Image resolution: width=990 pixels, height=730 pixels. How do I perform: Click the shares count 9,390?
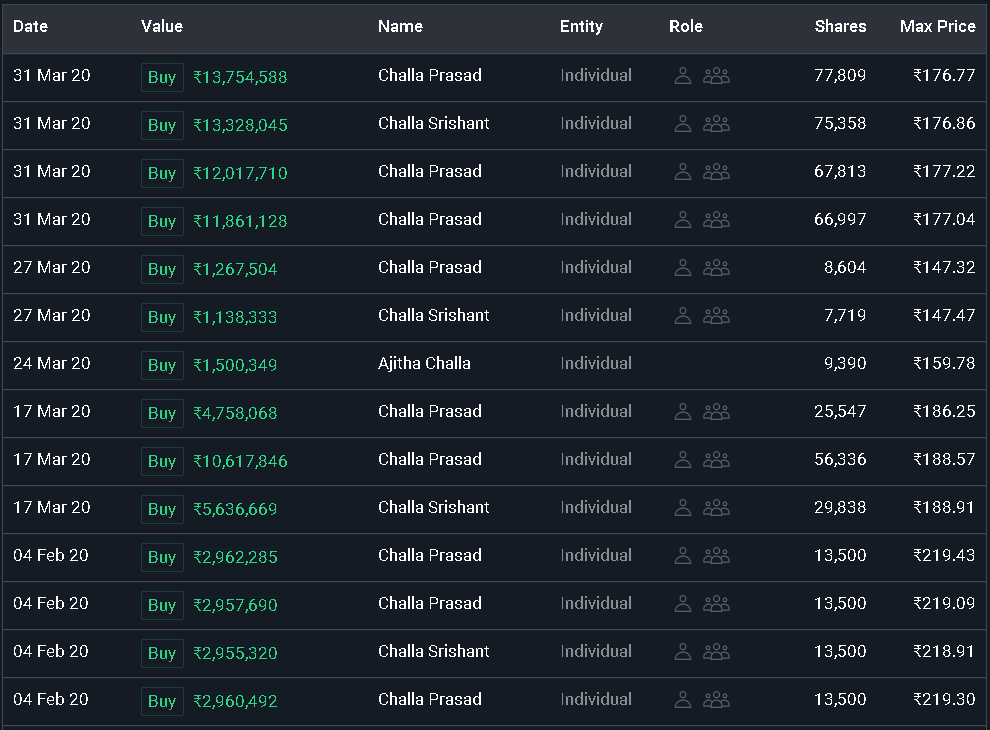(x=845, y=364)
